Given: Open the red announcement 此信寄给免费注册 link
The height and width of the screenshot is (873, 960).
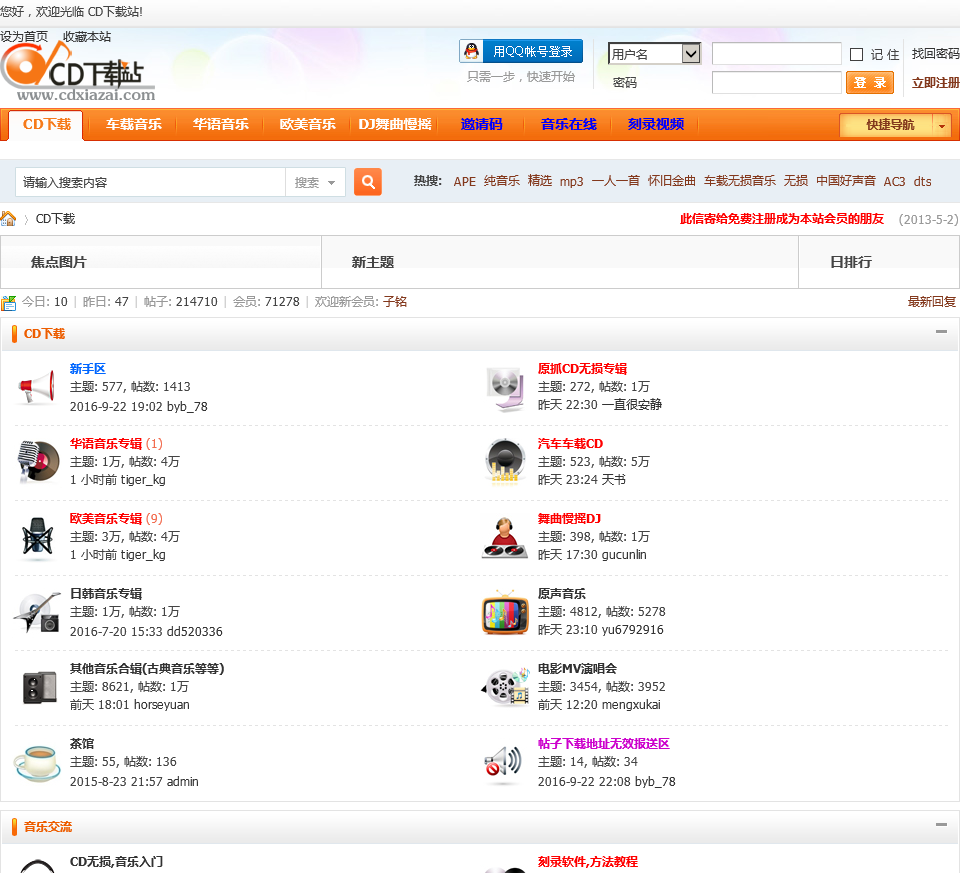Looking at the screenshot, I should pyautogui.click(x=782, y=219).
